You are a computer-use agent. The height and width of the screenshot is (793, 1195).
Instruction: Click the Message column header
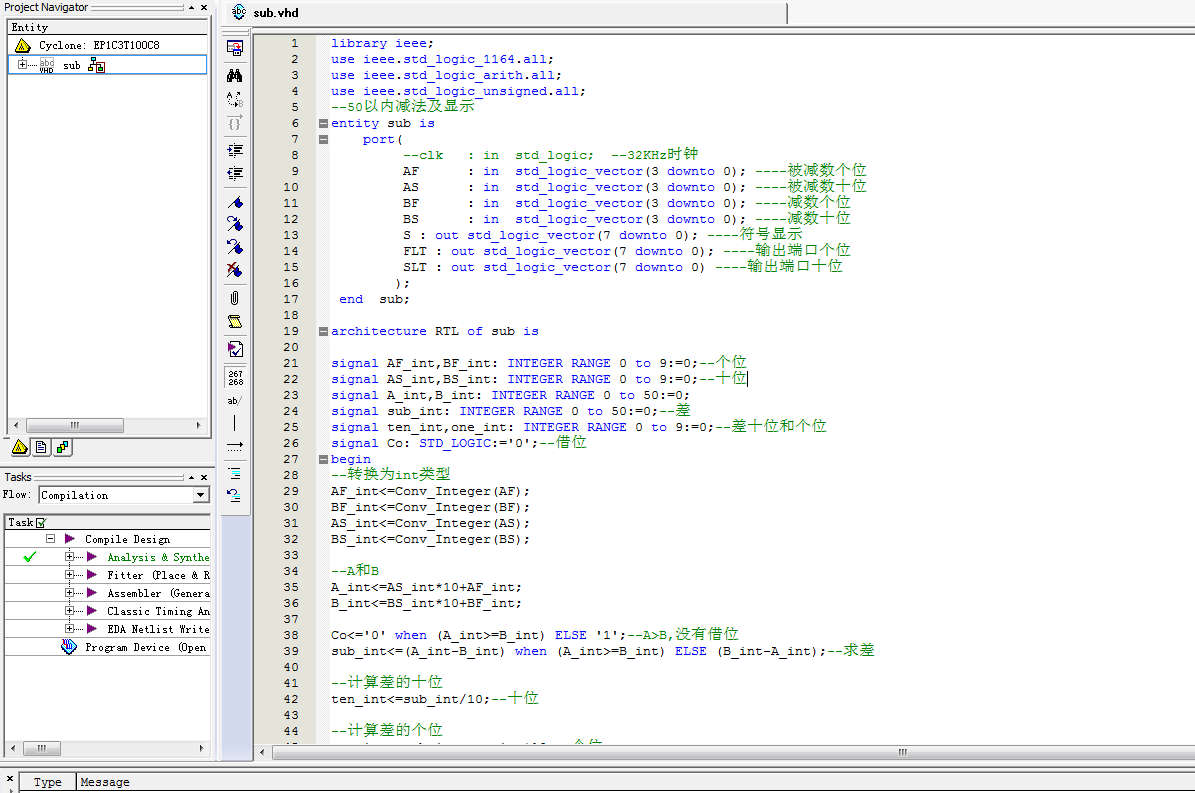(105, 782)
